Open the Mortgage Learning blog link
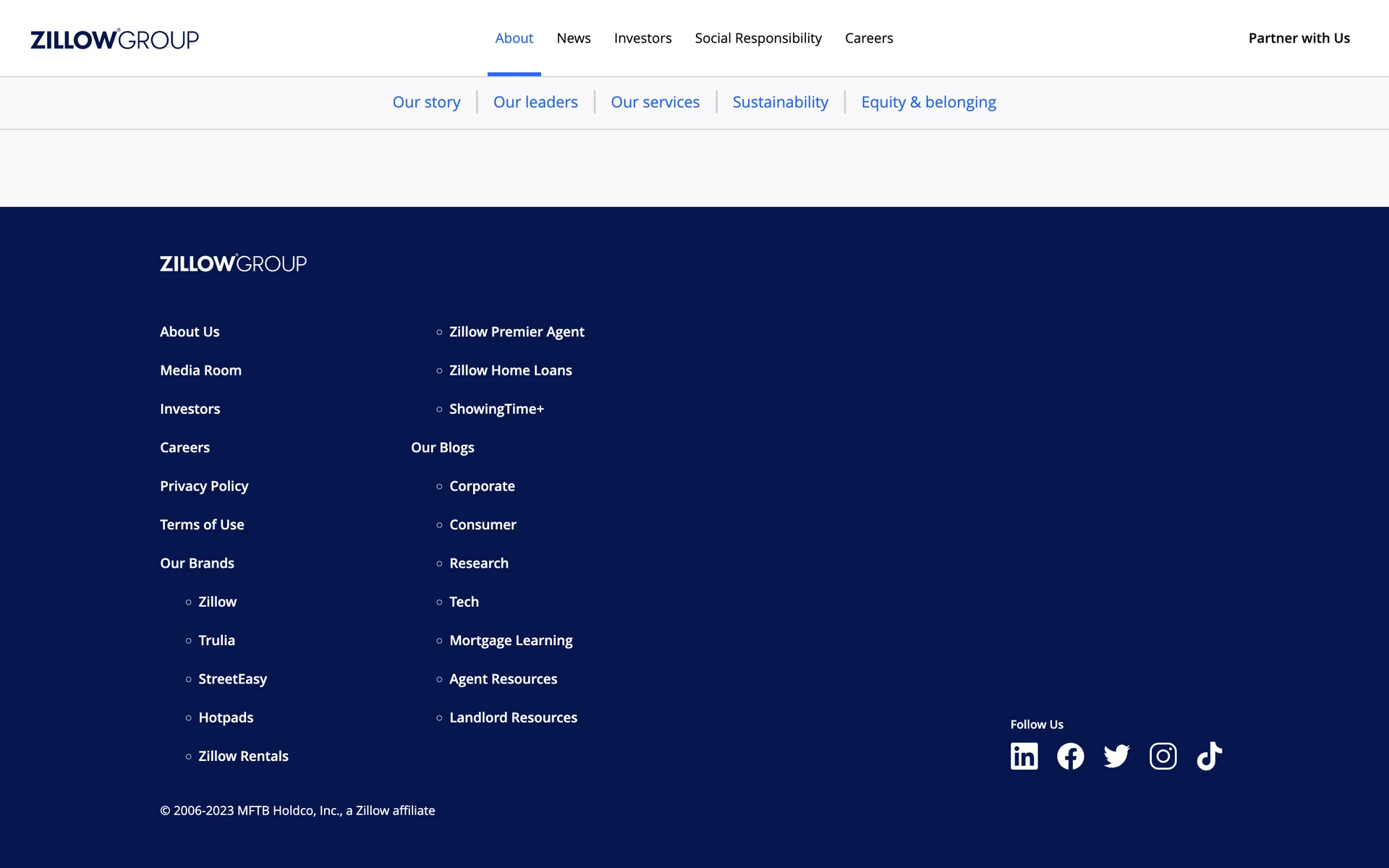Screen dimensions: 1389x868 (511, 640)
